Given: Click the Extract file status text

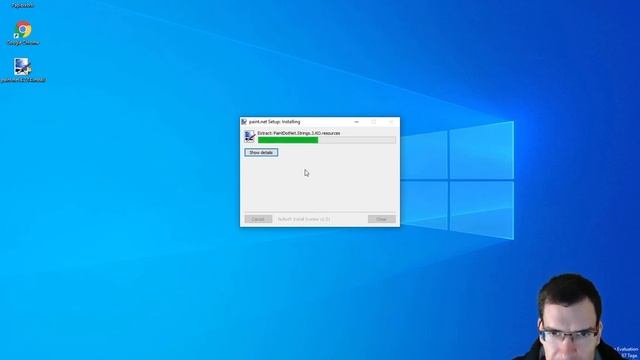Looking at the screenshot, I should (299, 133).
